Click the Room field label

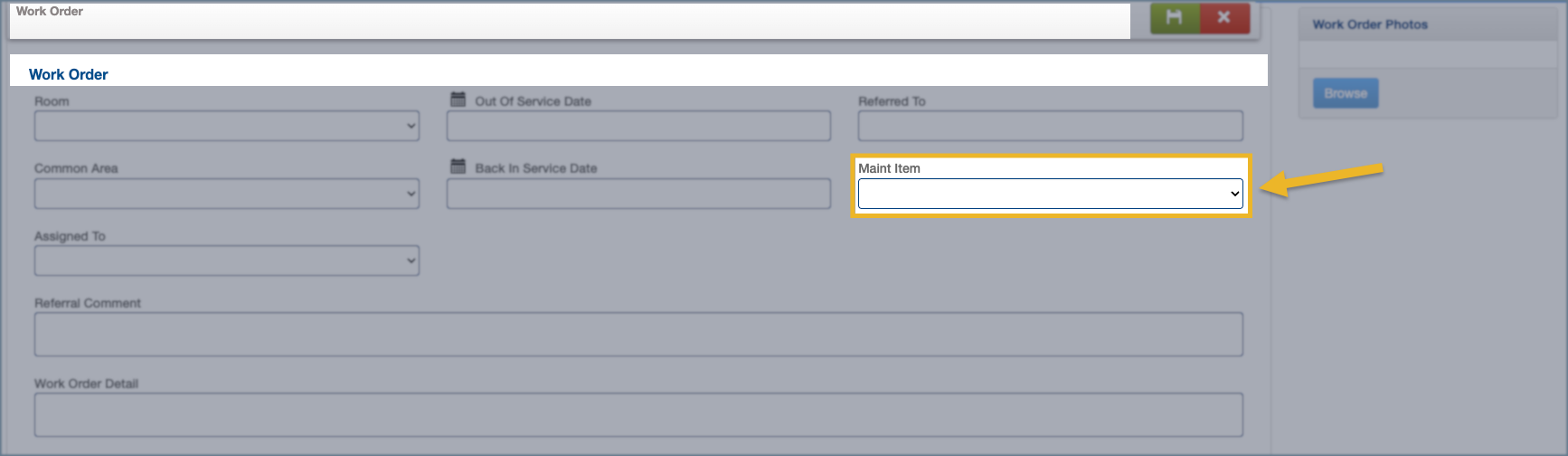(52, 101)
